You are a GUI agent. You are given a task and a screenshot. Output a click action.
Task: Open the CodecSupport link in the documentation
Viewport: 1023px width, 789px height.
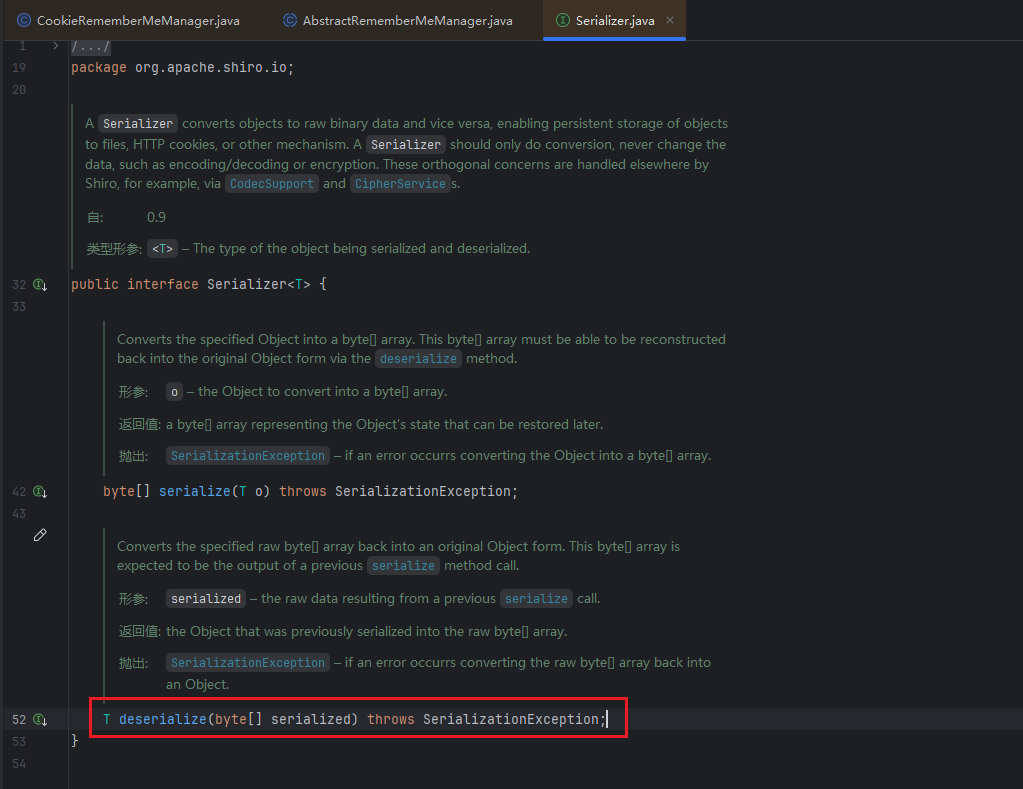point(272,184)
